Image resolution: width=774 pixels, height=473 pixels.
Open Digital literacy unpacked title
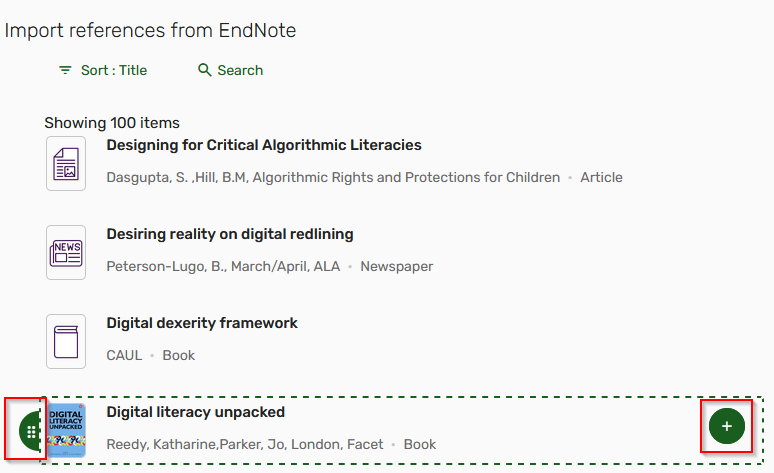tap(195, 412)
